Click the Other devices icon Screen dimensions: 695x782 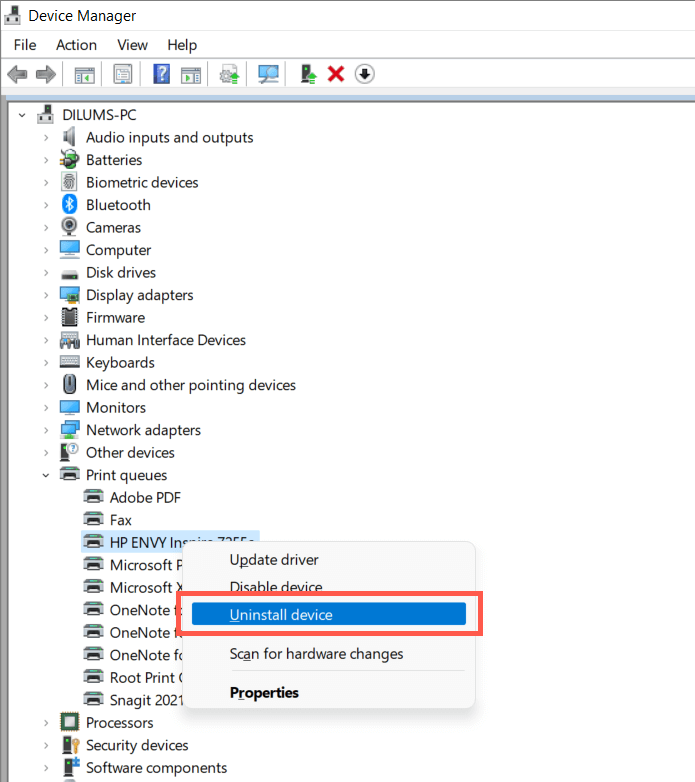pos(69,452)
